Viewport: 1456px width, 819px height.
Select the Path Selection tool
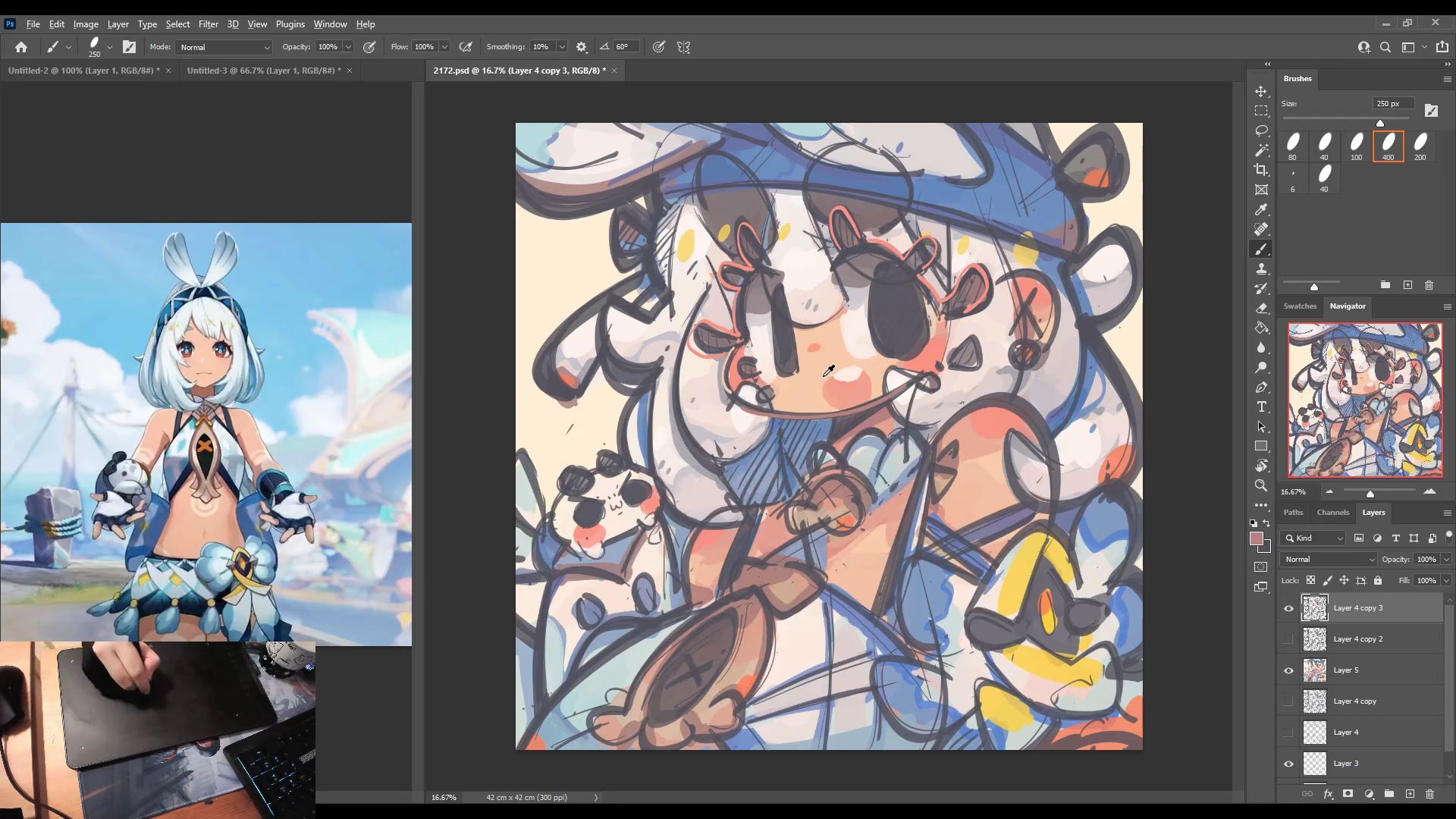click(x=1261, y=426)
